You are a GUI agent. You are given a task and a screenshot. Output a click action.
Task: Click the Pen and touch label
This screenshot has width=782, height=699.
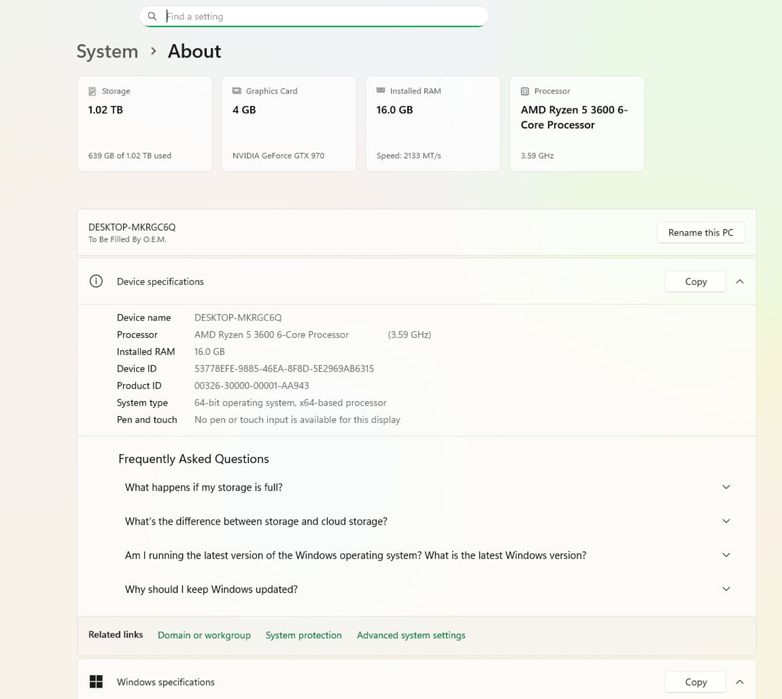click(x=147, y=420)
